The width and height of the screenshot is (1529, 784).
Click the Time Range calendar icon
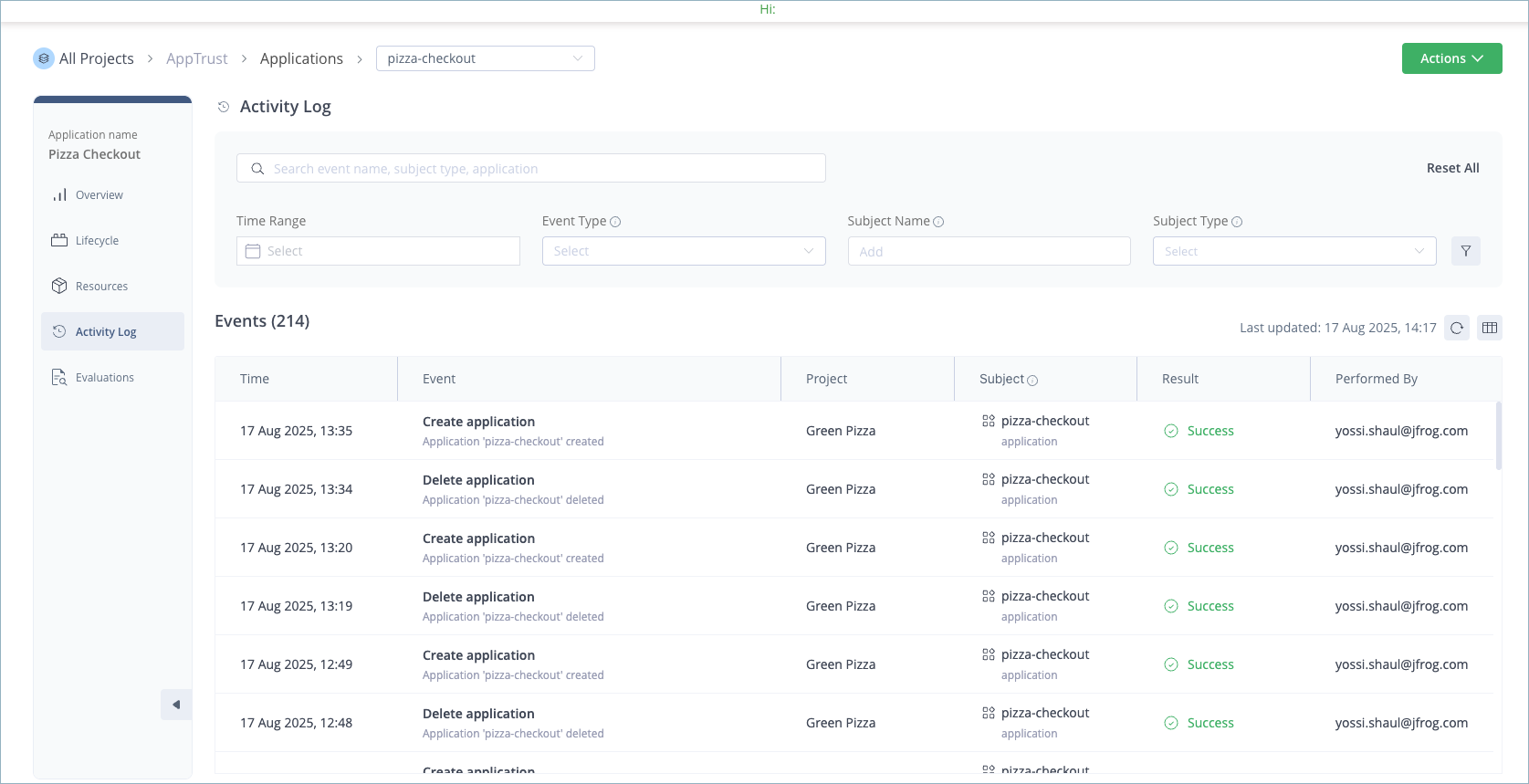pos(253,251)
